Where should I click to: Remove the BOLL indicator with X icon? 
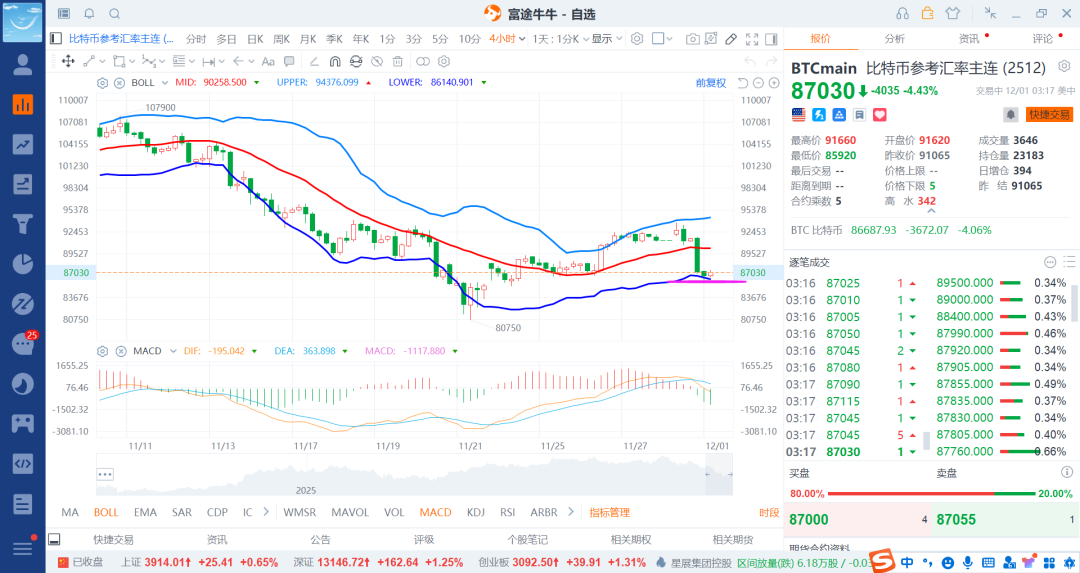(119, 83)
